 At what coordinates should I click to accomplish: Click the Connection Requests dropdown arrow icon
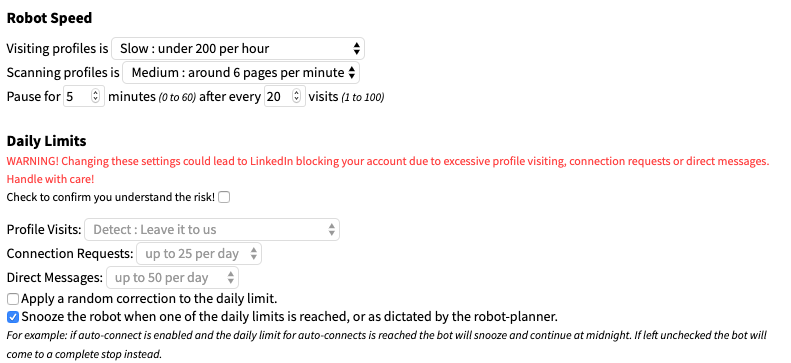click(254, 254)
